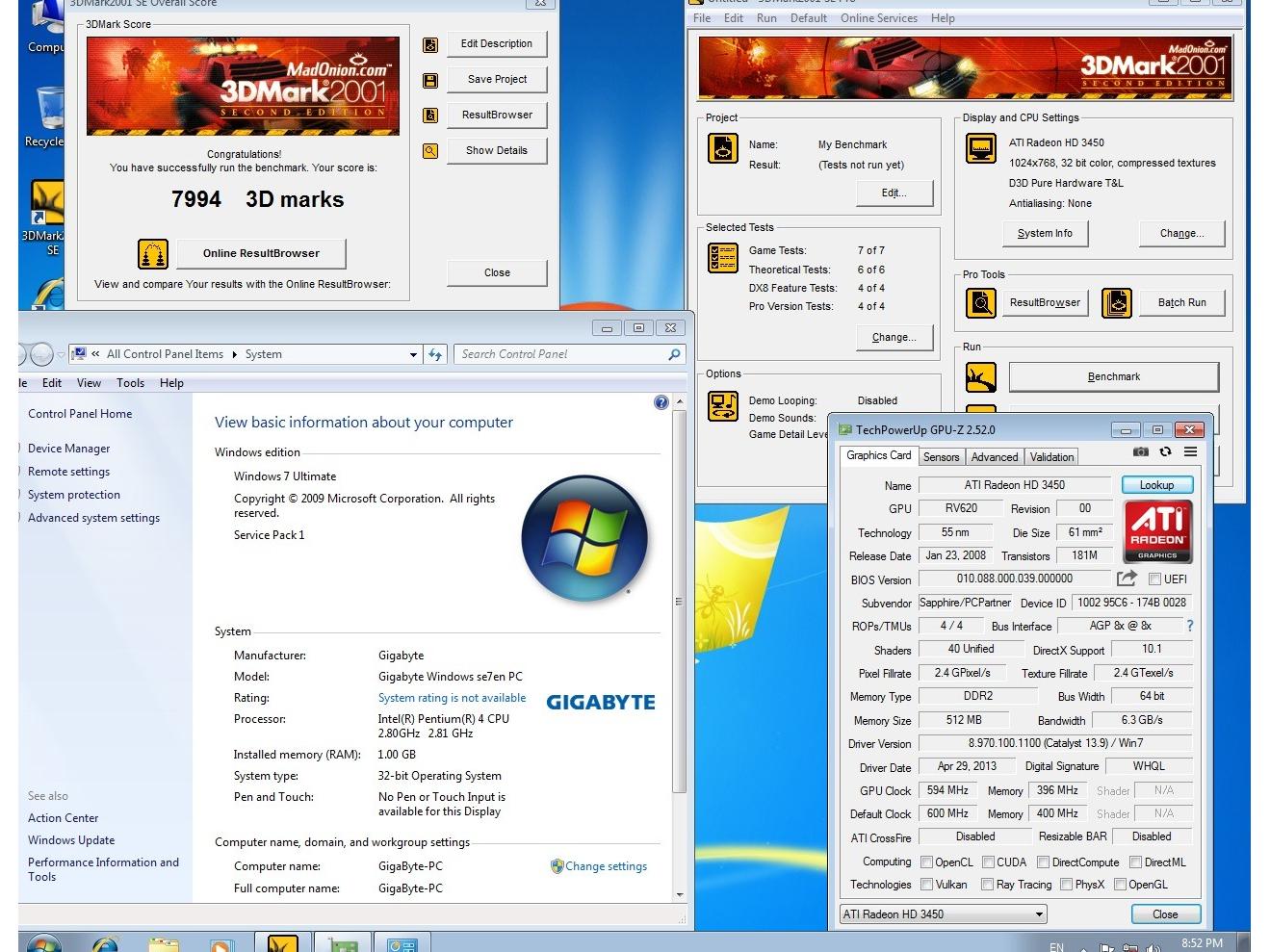Screen dimensions: 1270x952
Task: Open the GPU-Z hamburger menu
Action: click(x=1190, y=451)
